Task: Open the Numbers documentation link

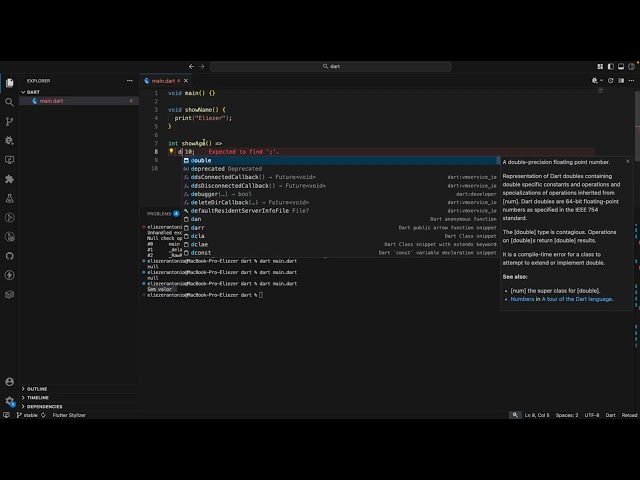Action: (522, 299)
